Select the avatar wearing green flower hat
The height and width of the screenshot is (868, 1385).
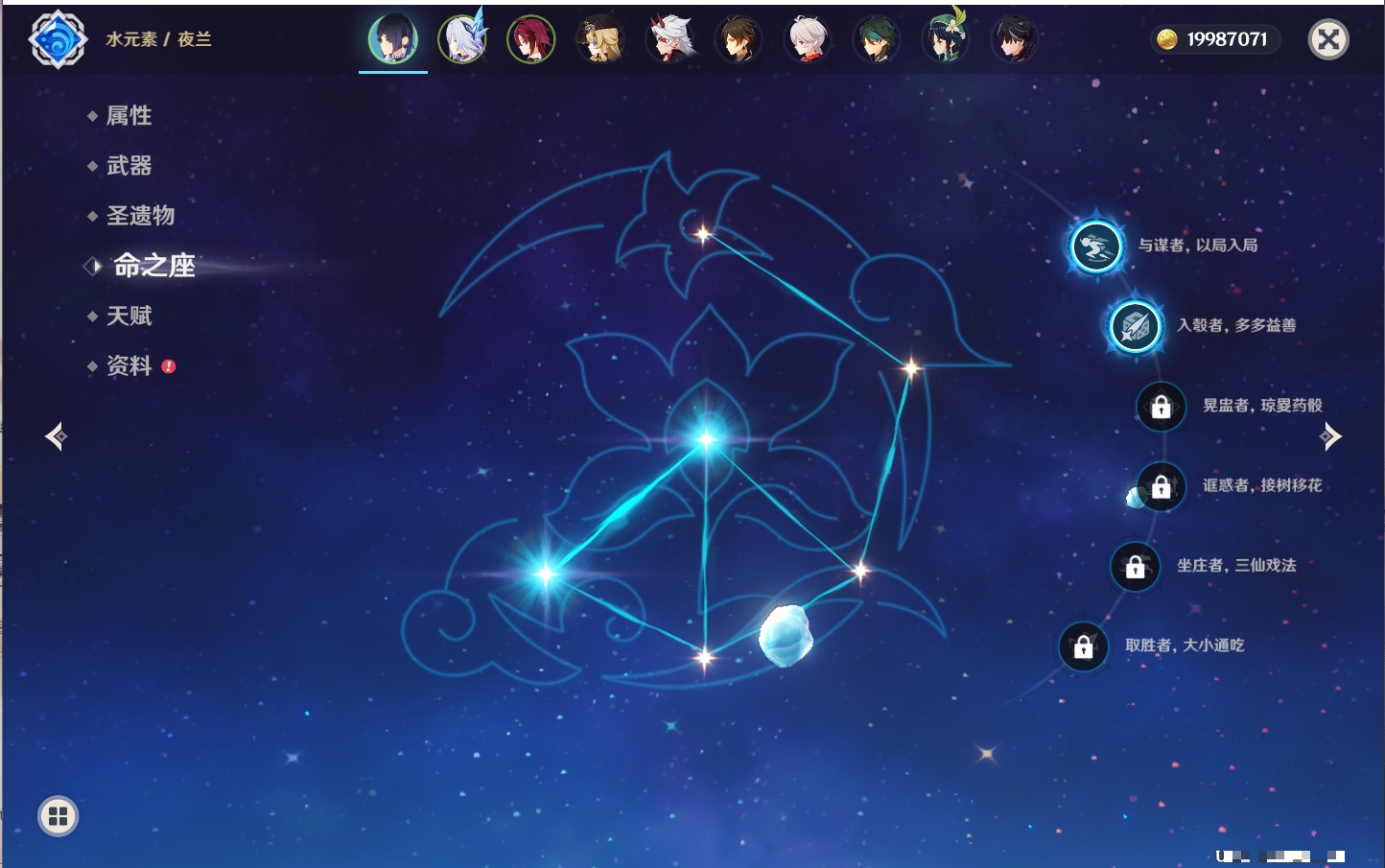[x=946, y=39]
